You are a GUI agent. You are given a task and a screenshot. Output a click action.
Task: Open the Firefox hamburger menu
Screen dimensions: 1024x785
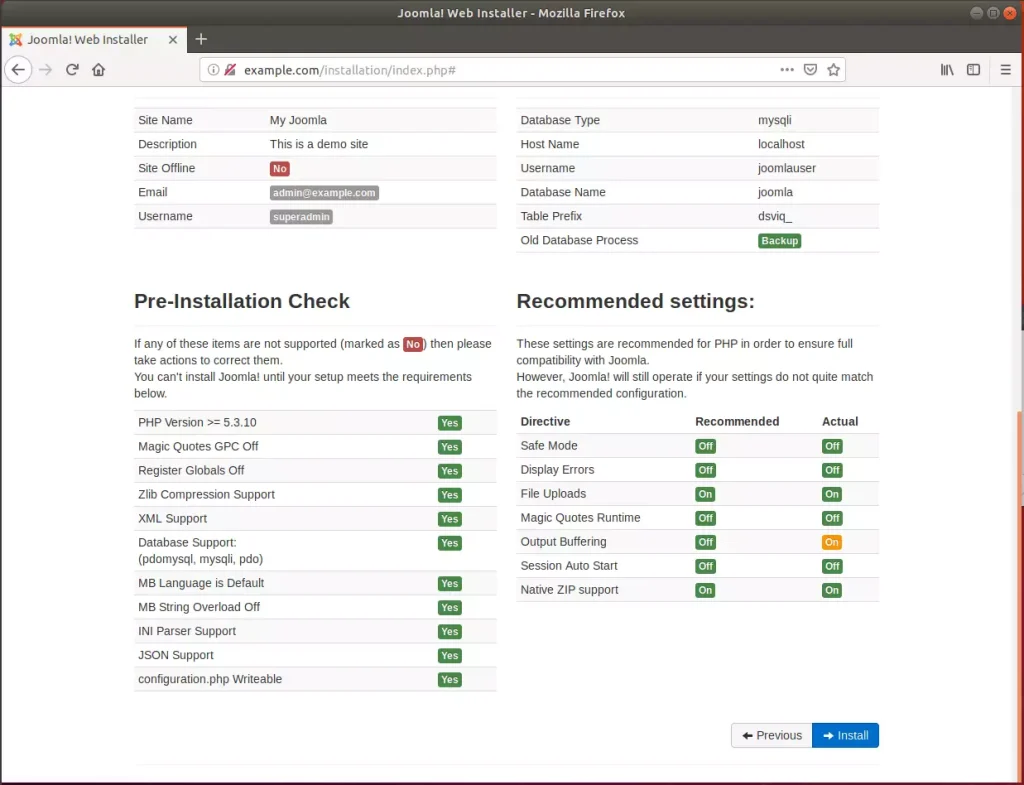point(1006,70)
